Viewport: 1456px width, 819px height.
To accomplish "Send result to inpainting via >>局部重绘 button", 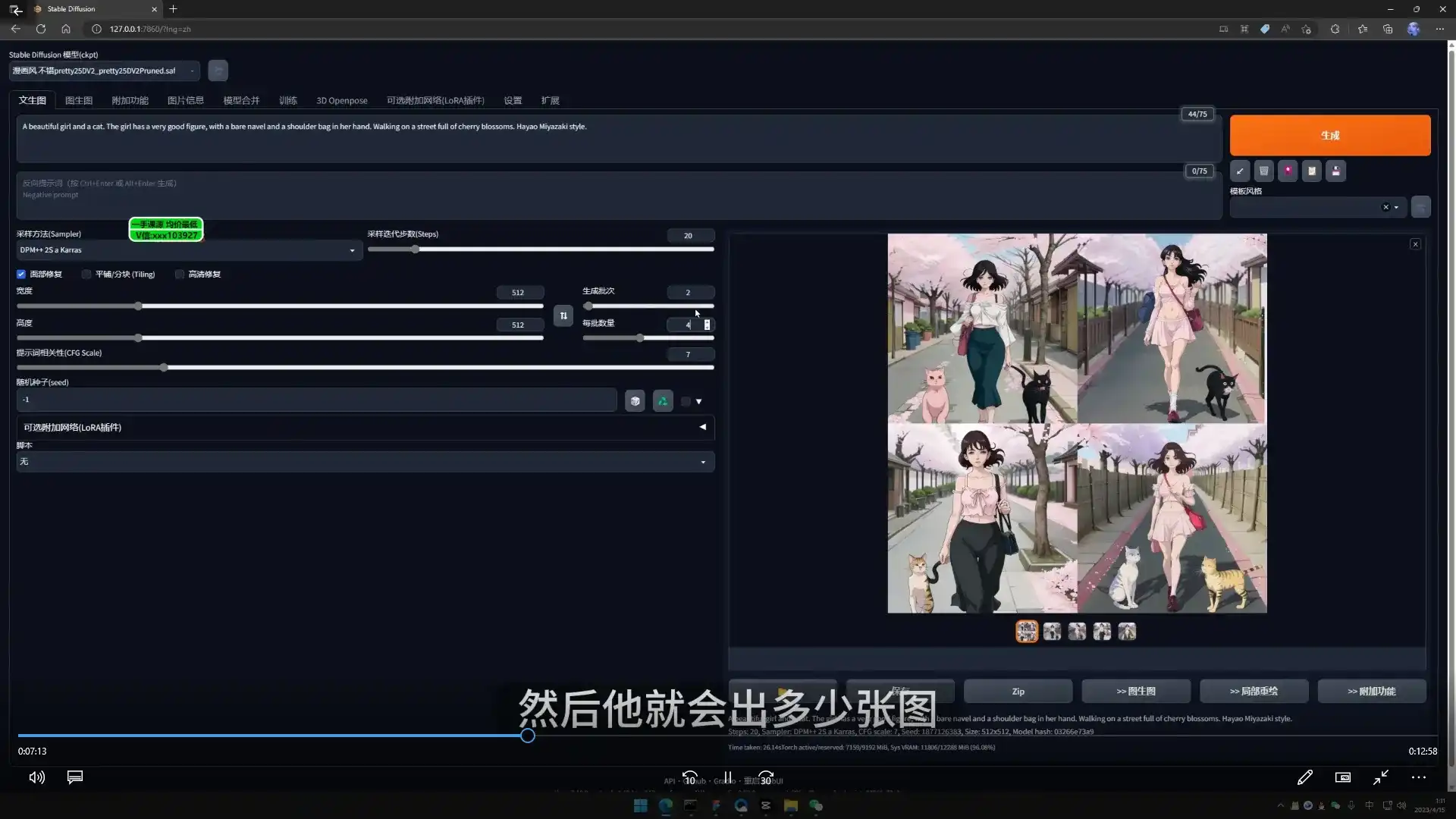I will pos(1254,691).
